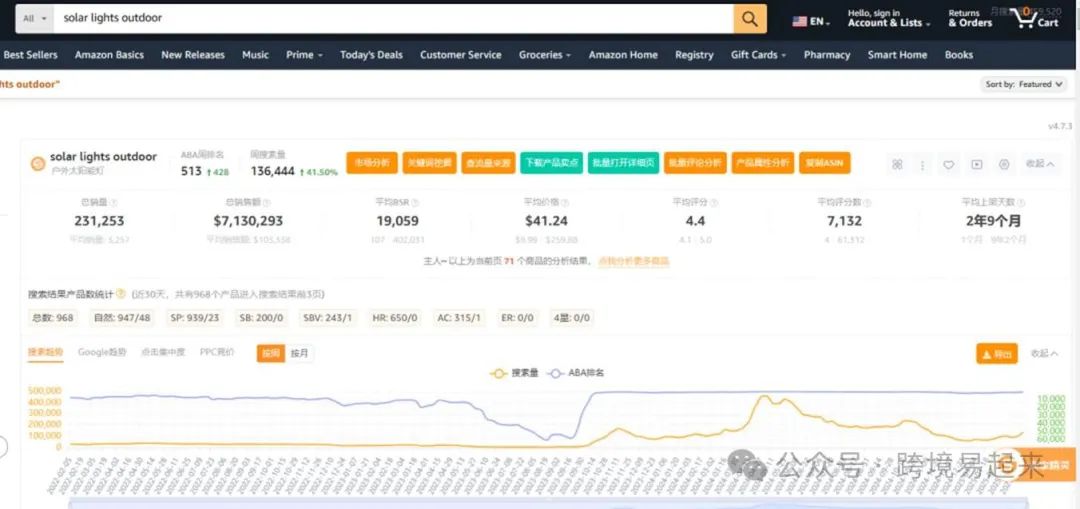Open the All departments search dropdown

(x=35, y=19)
